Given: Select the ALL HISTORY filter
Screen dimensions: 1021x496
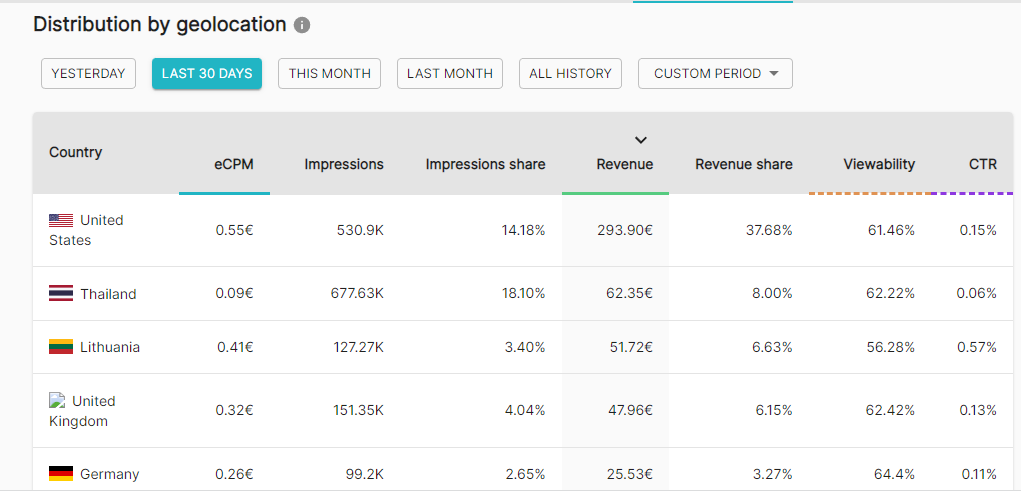Looking at the screenshot, I should point(570,74).
